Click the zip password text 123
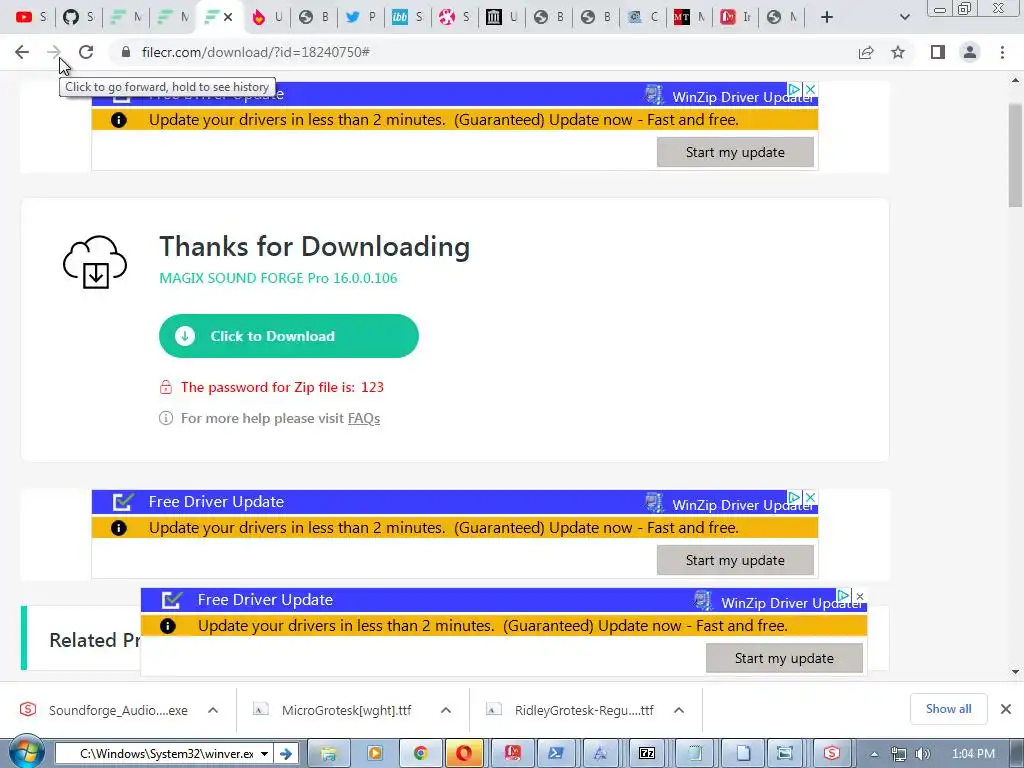This screenshot has width=1024, height=768. [x=372, y=387]
